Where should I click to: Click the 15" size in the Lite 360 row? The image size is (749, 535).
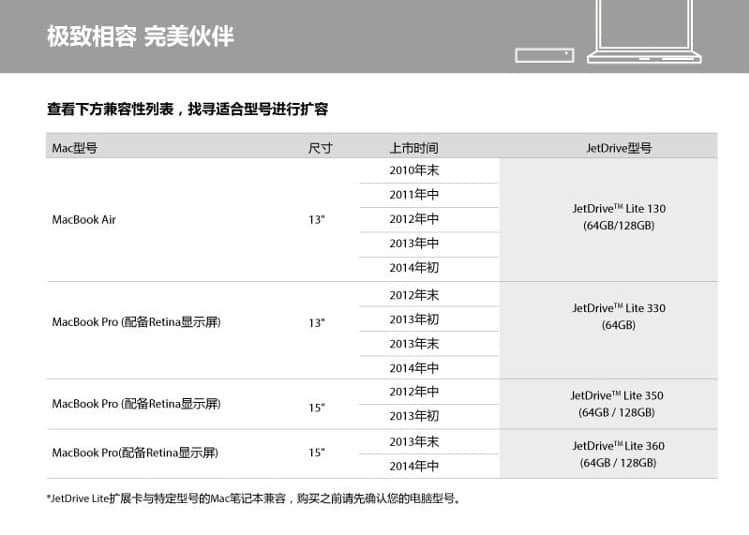pyautogui.click(x=317, y=452)
